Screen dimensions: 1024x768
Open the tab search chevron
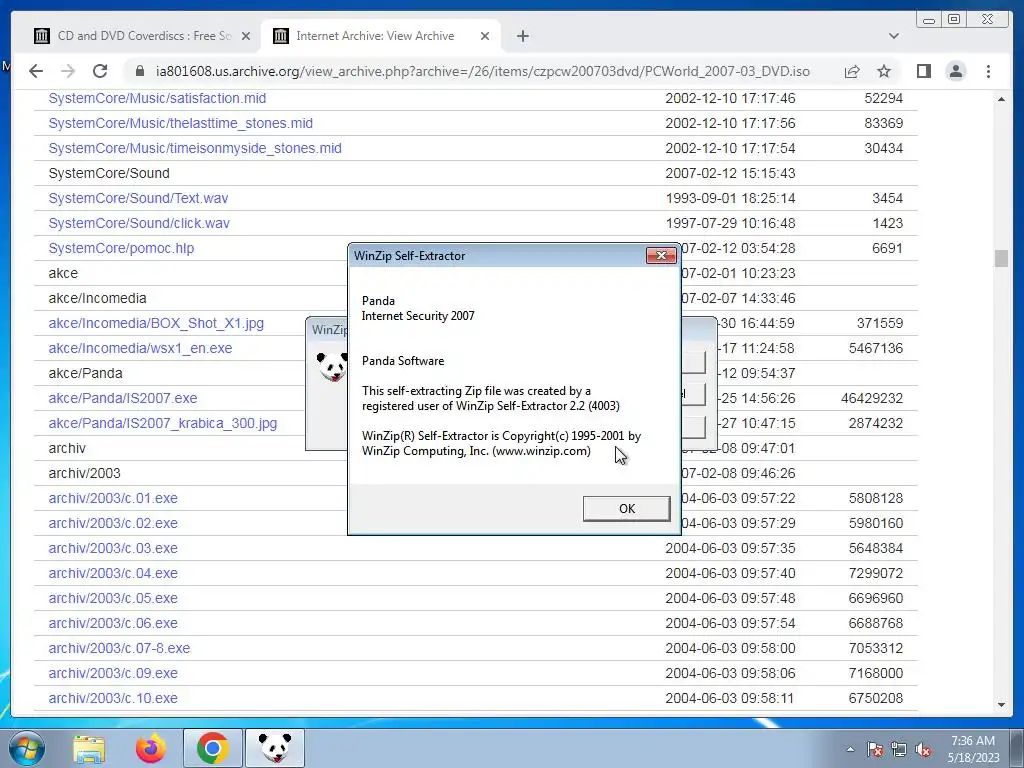894,36
